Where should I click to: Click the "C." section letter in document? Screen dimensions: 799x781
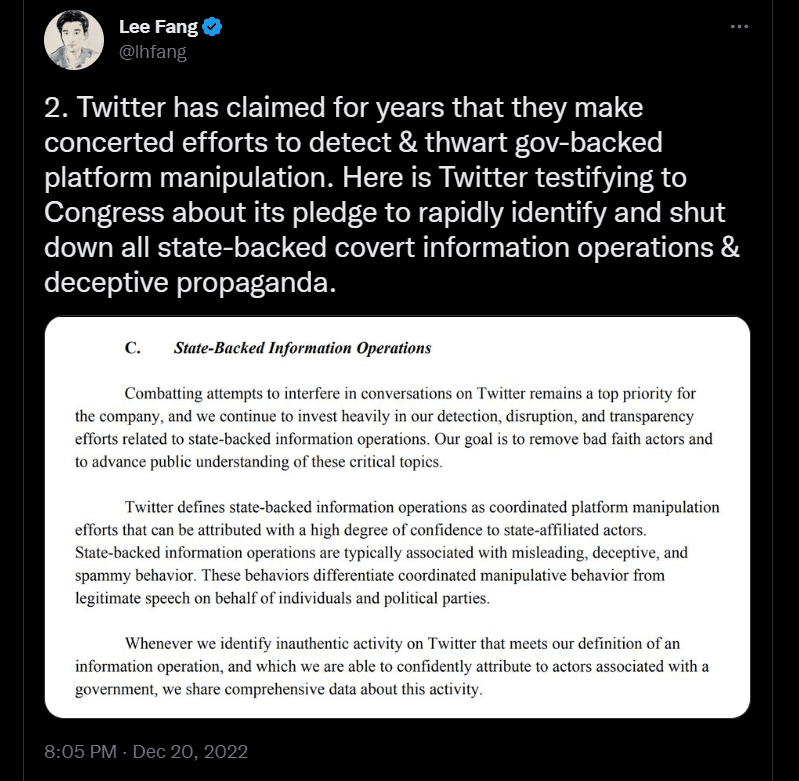(130, 349)
